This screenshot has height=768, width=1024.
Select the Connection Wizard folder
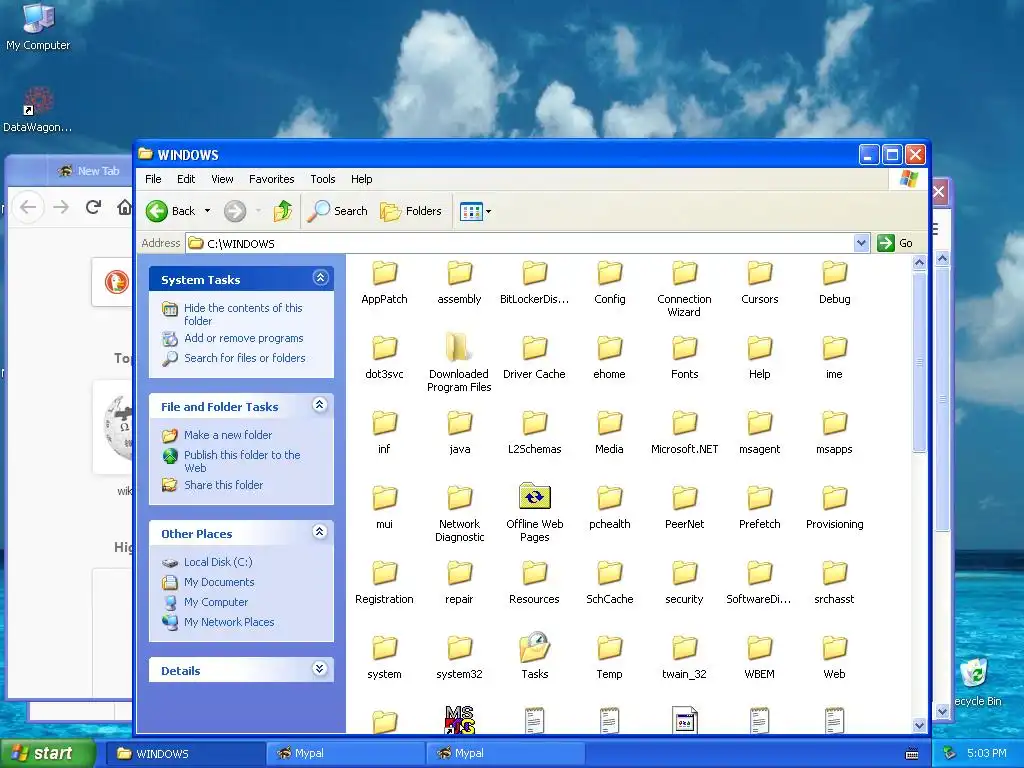tap(684, 289)
